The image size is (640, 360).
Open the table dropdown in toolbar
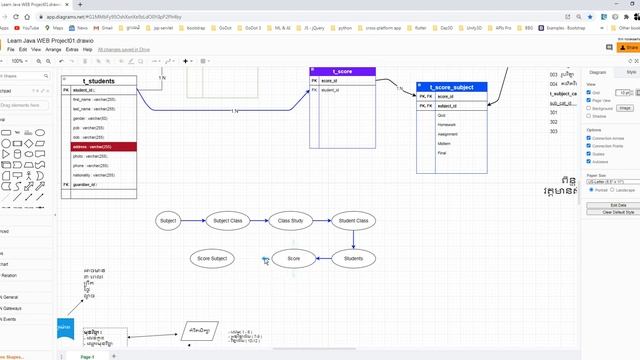205,61
